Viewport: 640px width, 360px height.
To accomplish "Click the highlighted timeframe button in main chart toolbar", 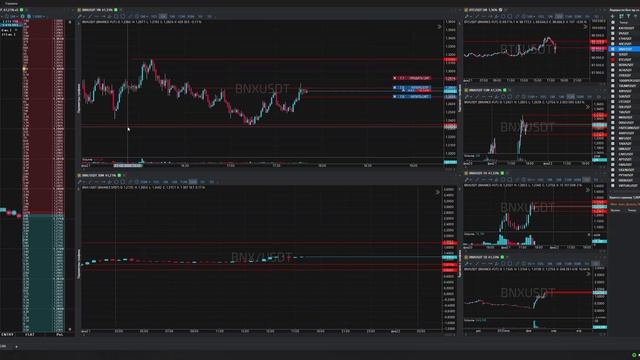I will coord(163,16).
